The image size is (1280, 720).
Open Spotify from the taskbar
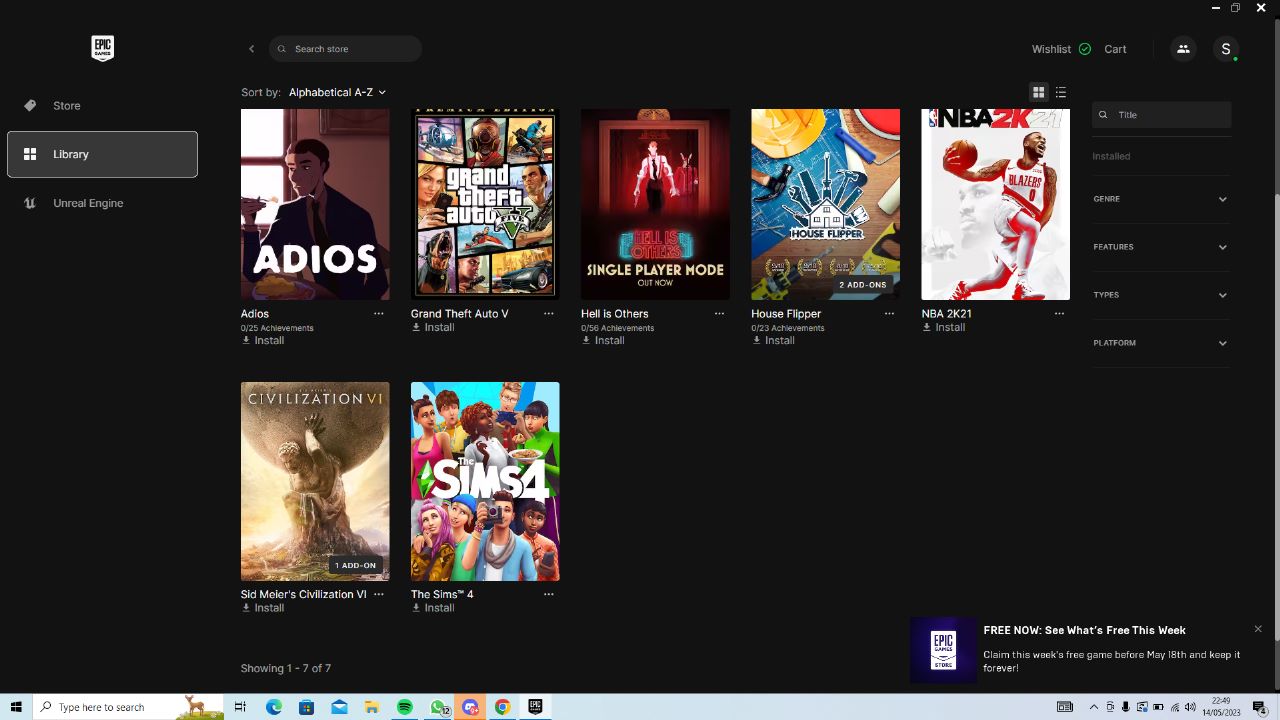pos(405,707)
